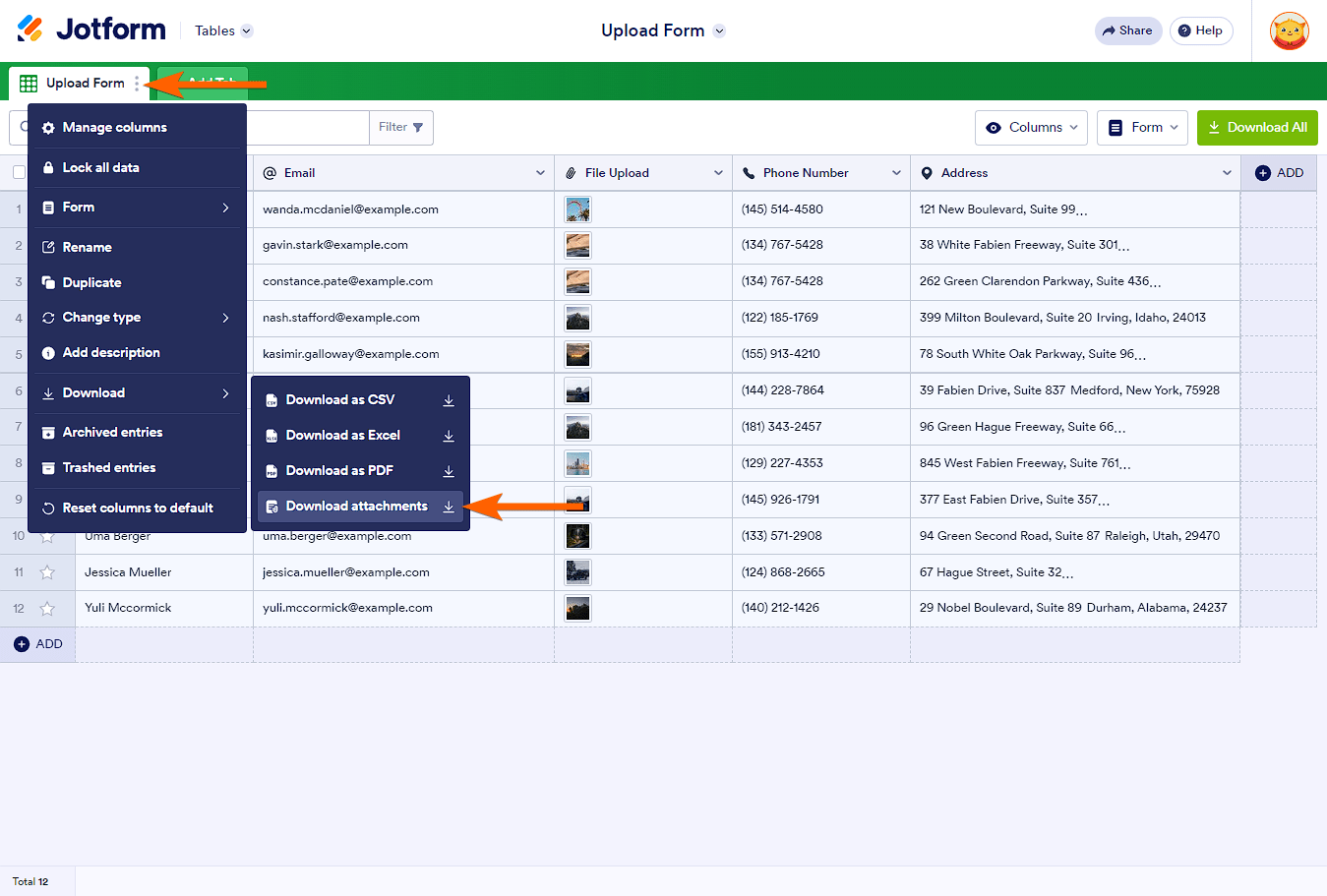Select Download as PDF option
The width and height of the screenshot is (1327, 896).
click(339, 471)
